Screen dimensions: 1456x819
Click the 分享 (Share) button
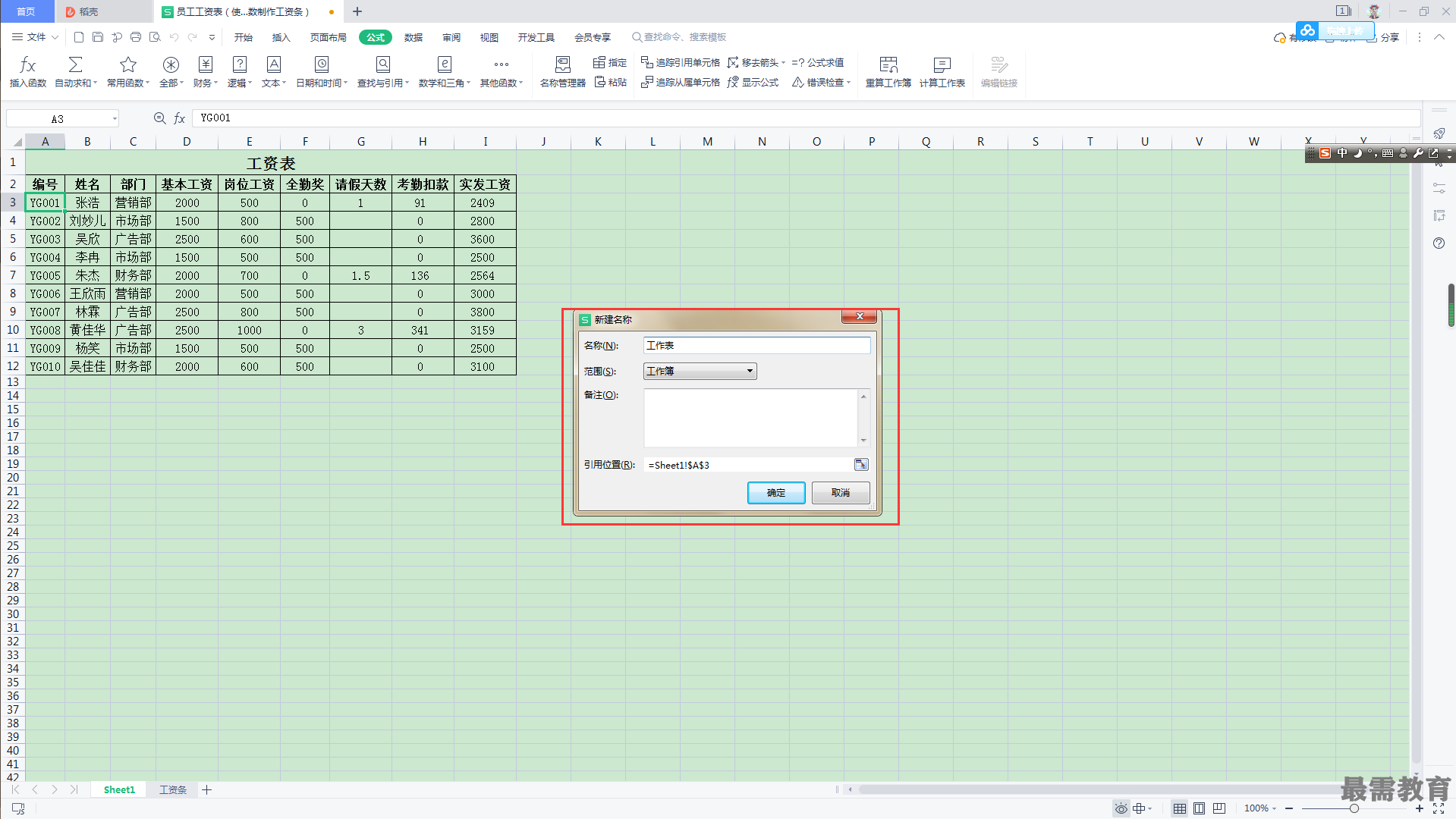1383,37
